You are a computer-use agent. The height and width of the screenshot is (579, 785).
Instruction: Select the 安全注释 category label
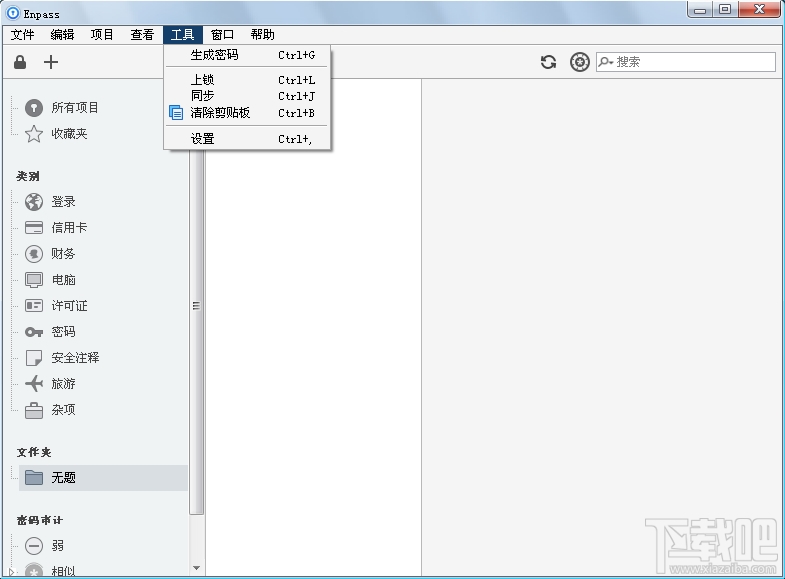tap(75, 358)
